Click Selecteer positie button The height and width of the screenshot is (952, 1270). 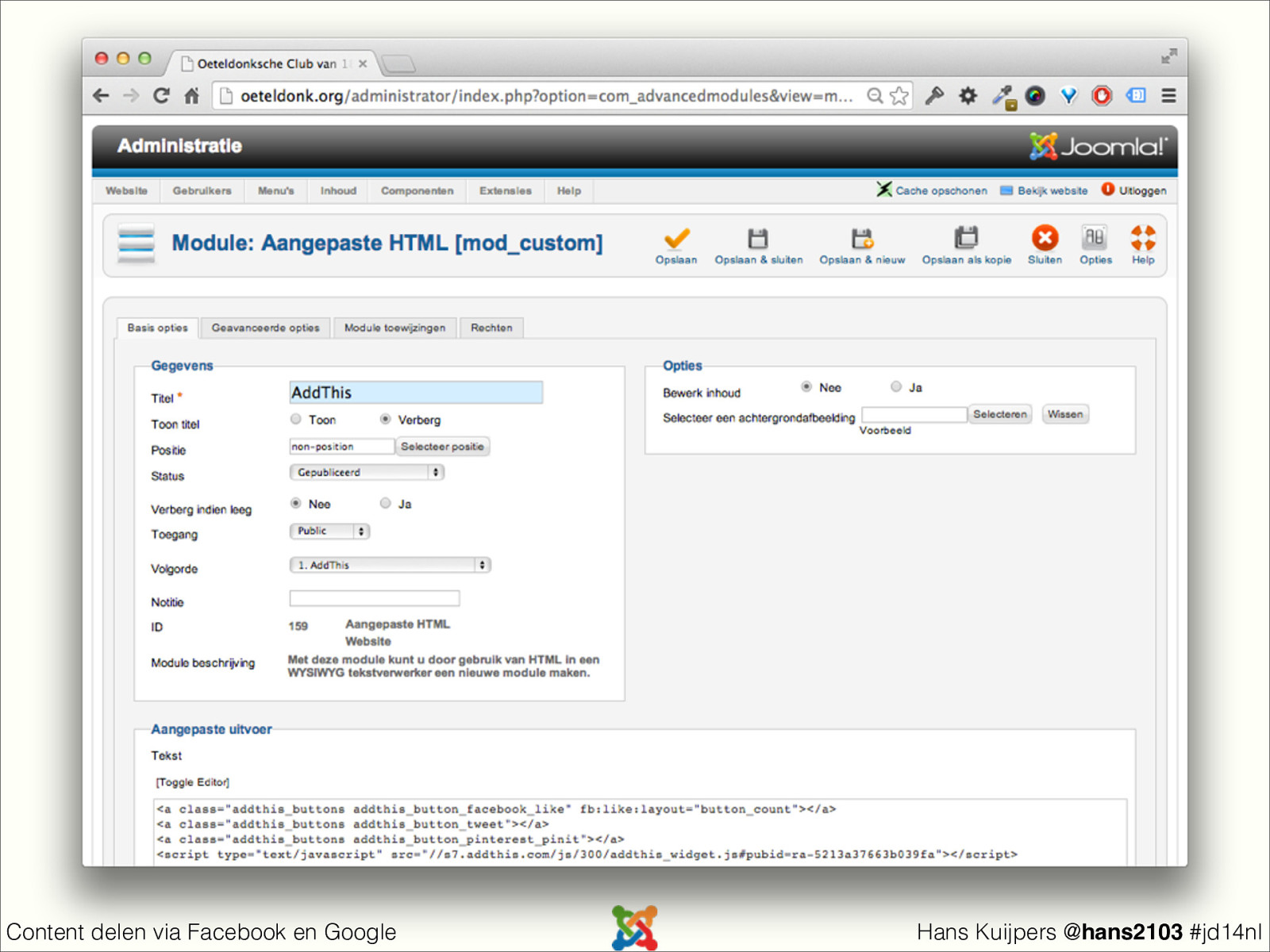pos(442,447)
